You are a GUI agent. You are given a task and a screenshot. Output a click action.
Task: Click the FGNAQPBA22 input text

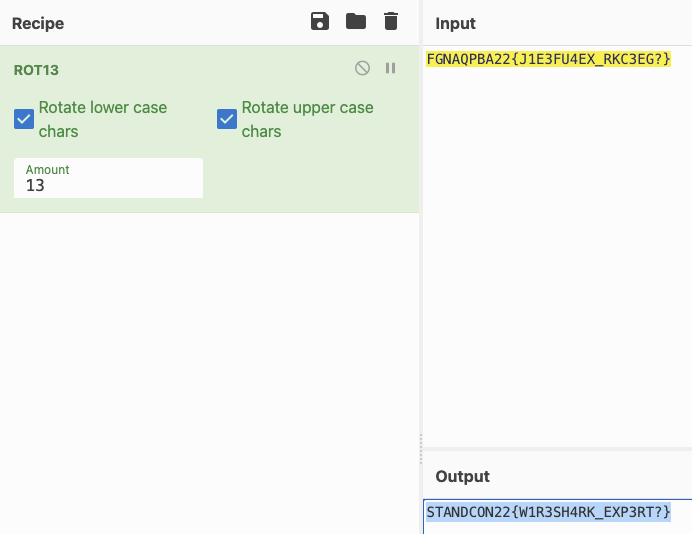549,59
